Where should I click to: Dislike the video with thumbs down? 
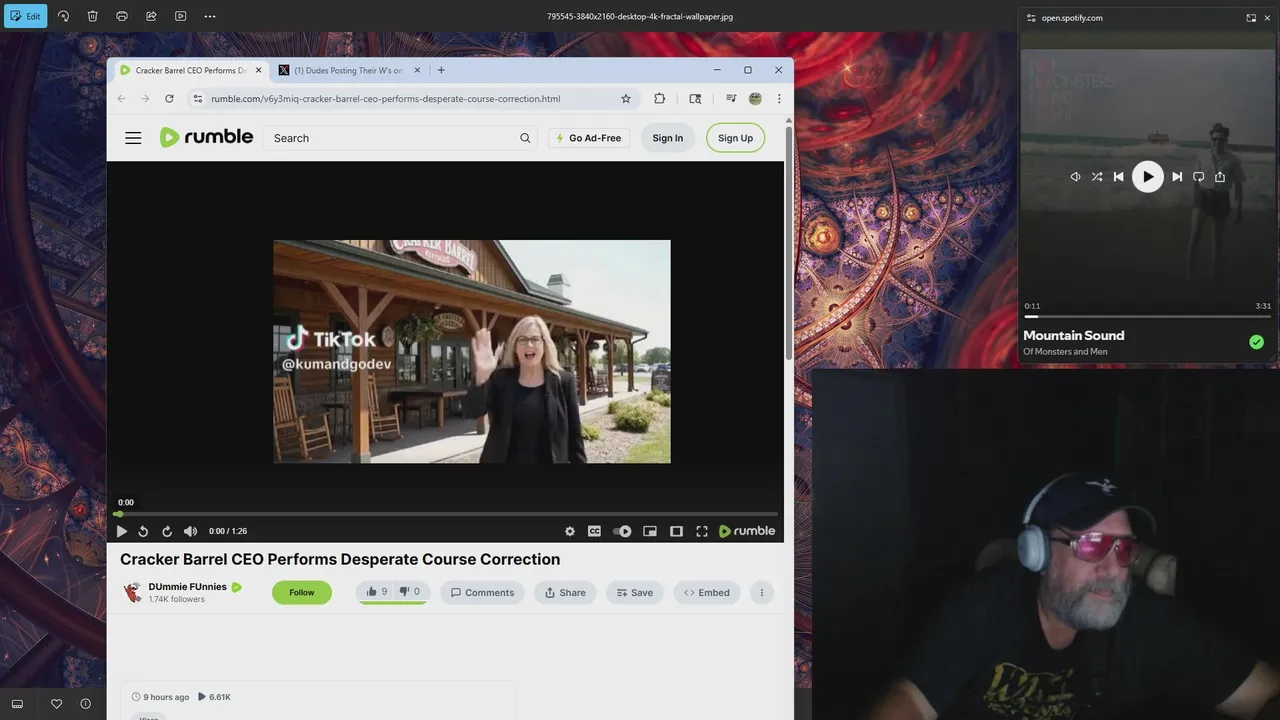(x=409, y=592)
